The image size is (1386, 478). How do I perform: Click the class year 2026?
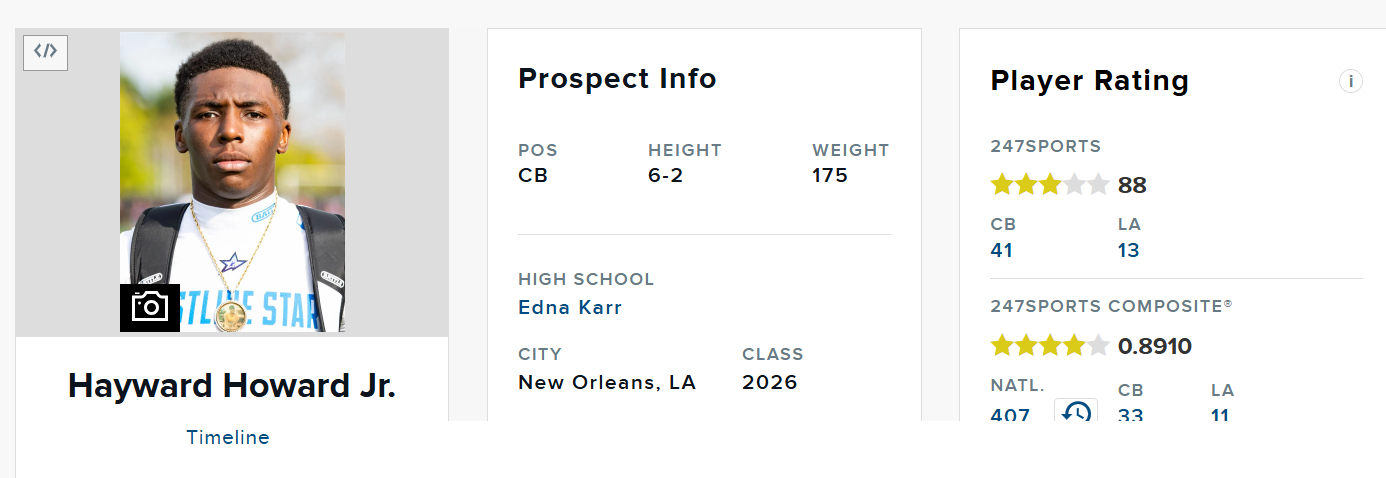coord(770,382)
